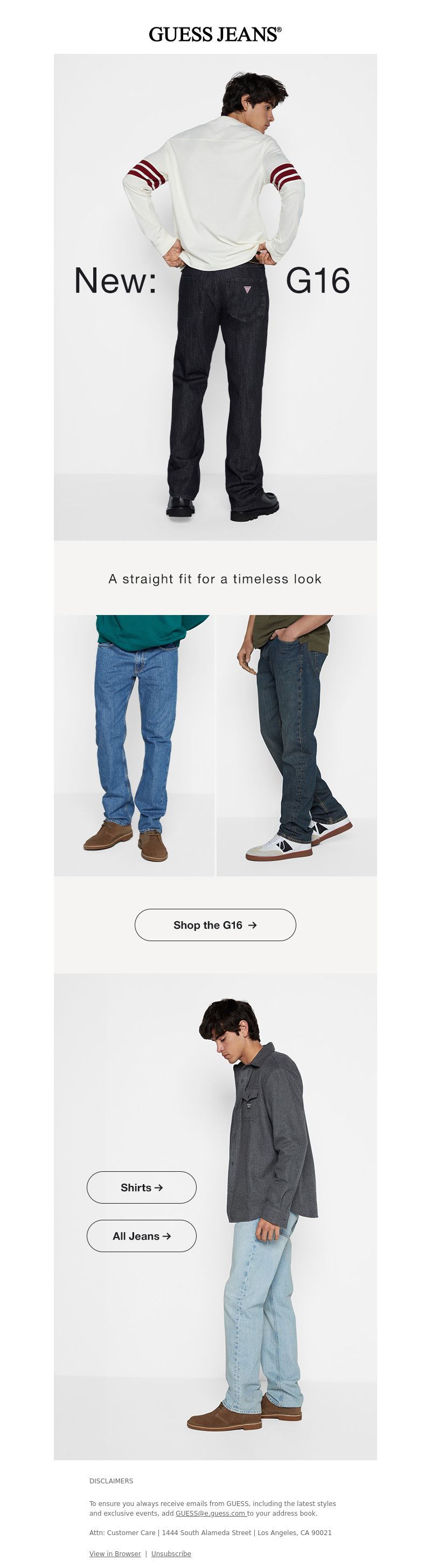Click the GUESS triangle logo on jeans pocket

(x=247, y=290)
